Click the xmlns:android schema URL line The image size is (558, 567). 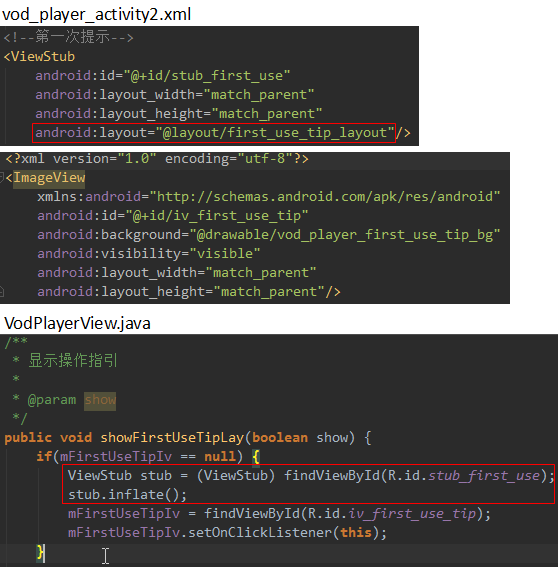click(x=269, y=197)
